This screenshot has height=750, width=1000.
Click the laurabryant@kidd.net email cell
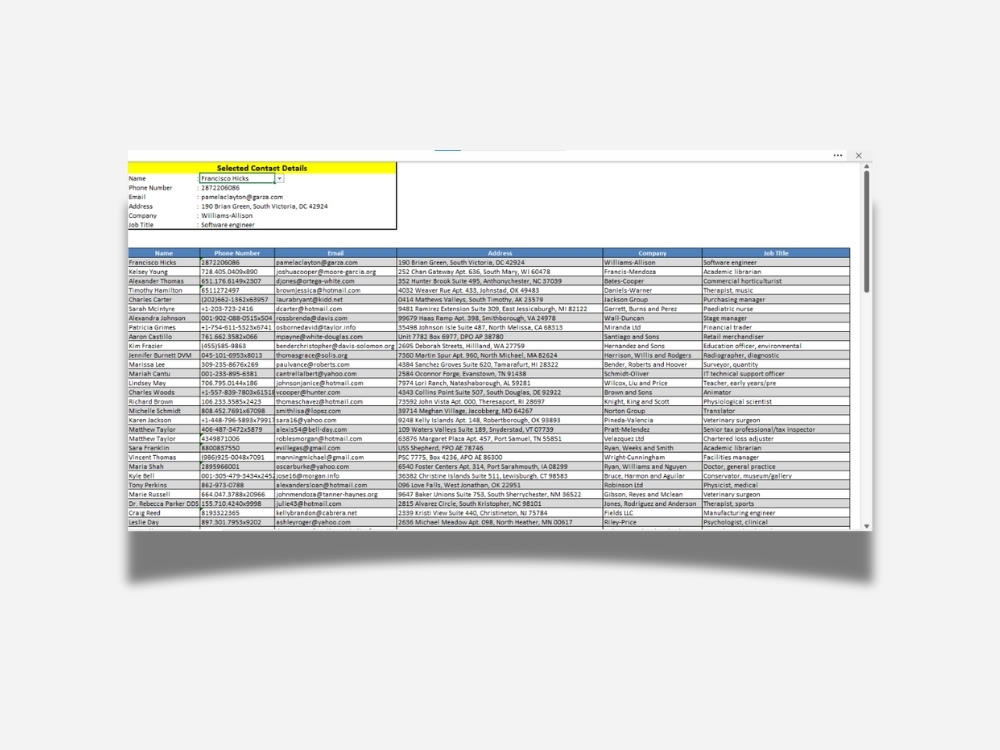click(335, 300)
